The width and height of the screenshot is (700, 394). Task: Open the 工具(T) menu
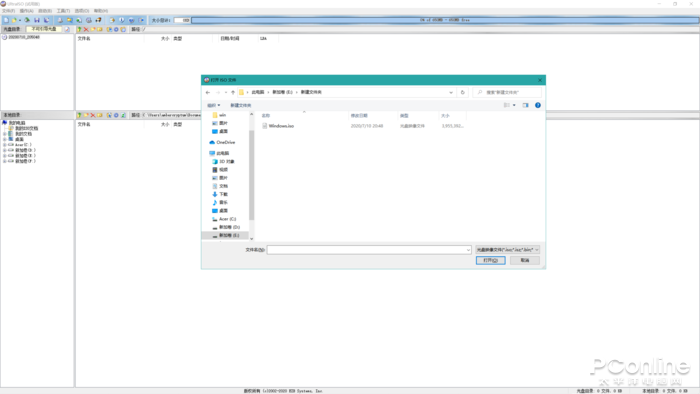coord(63,11)
